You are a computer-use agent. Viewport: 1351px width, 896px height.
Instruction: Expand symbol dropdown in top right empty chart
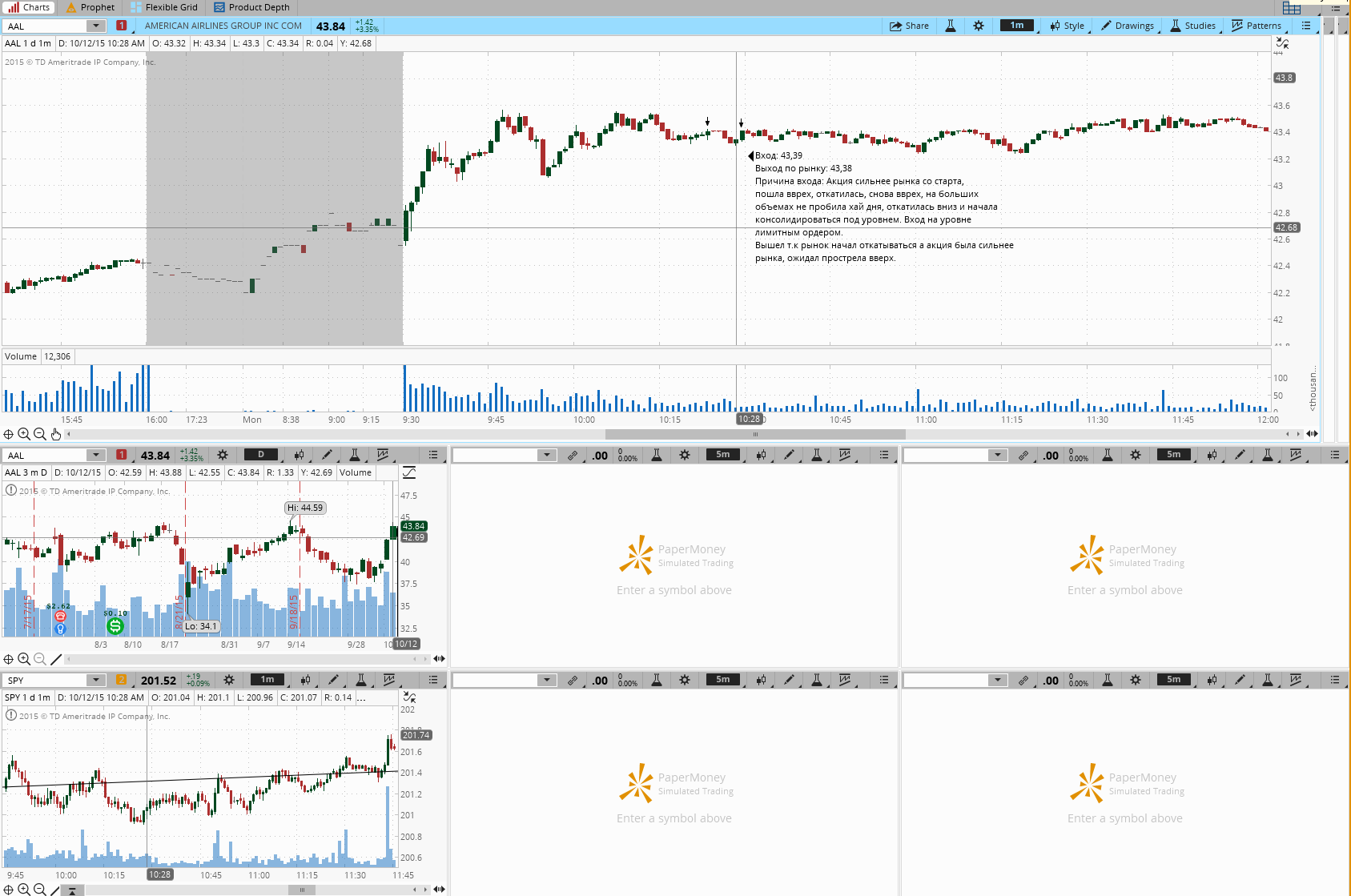(x=997, y=456)
